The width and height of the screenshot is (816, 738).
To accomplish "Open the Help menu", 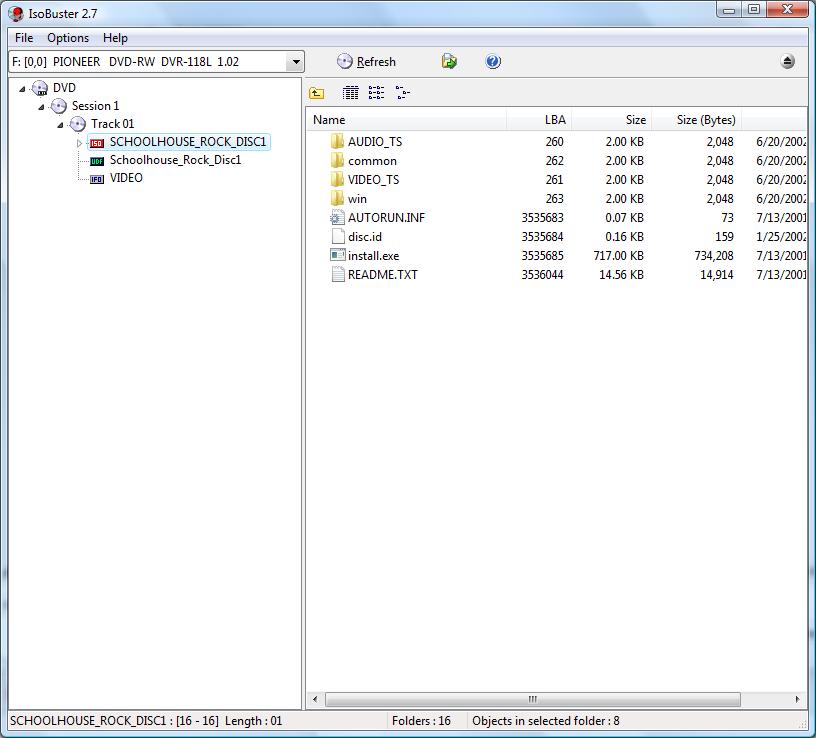I will 115,38.
